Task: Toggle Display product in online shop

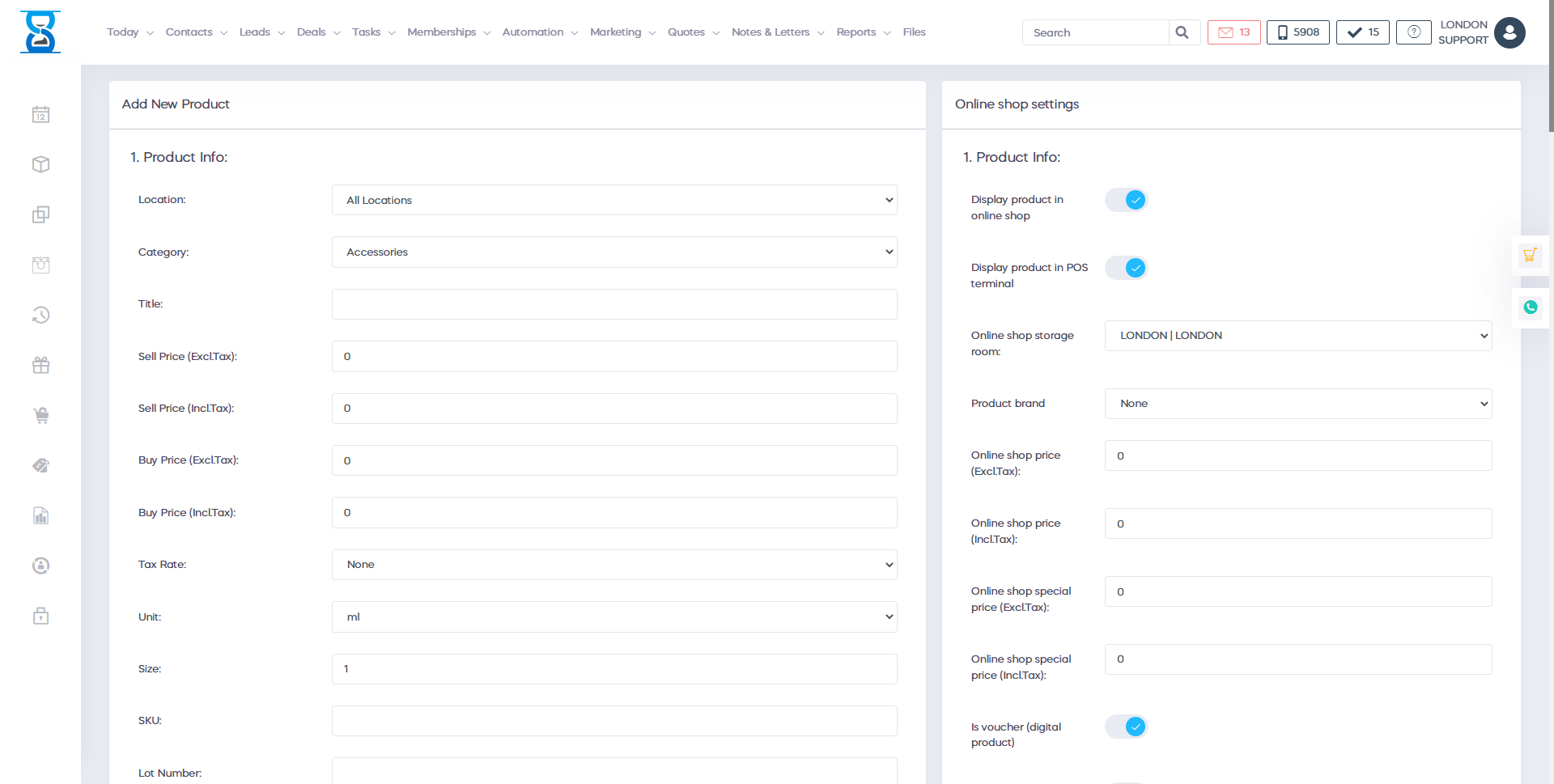Action: pyautogui.click(x=1127, y=200)
